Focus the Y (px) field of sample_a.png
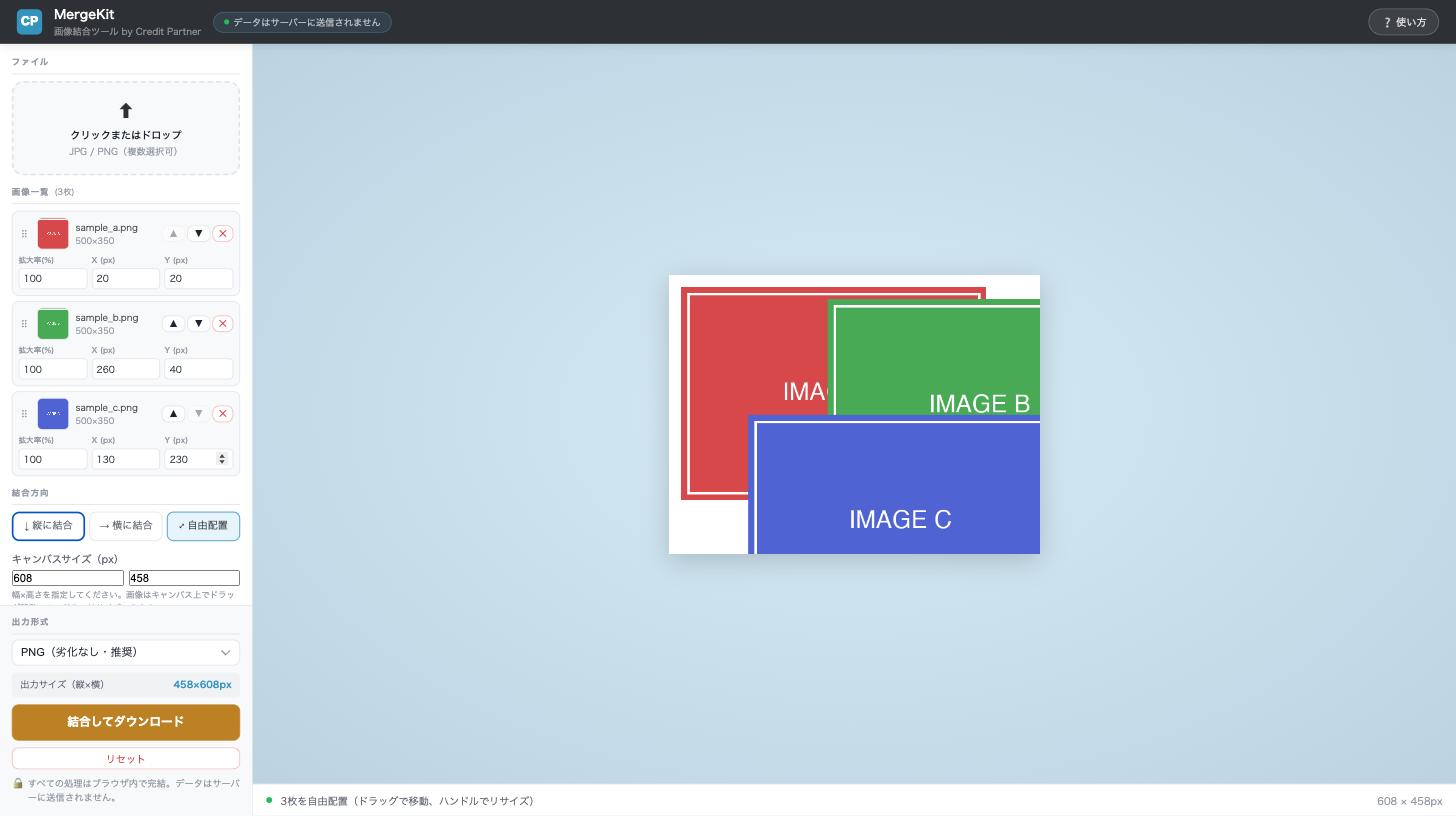 199,279
